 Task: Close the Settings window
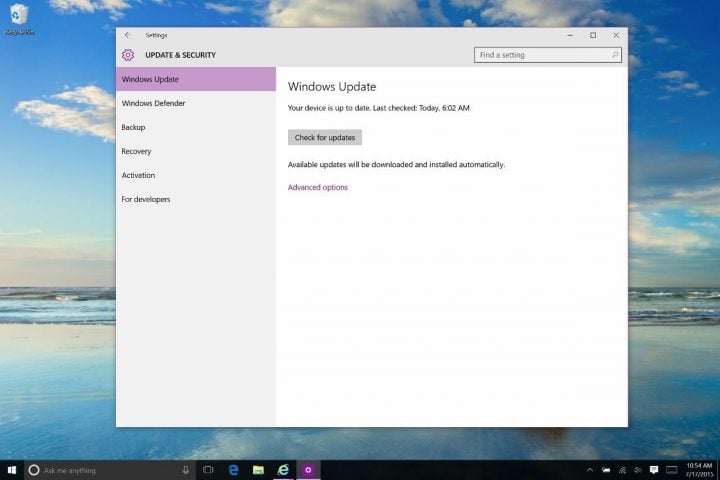pos(616,35)
